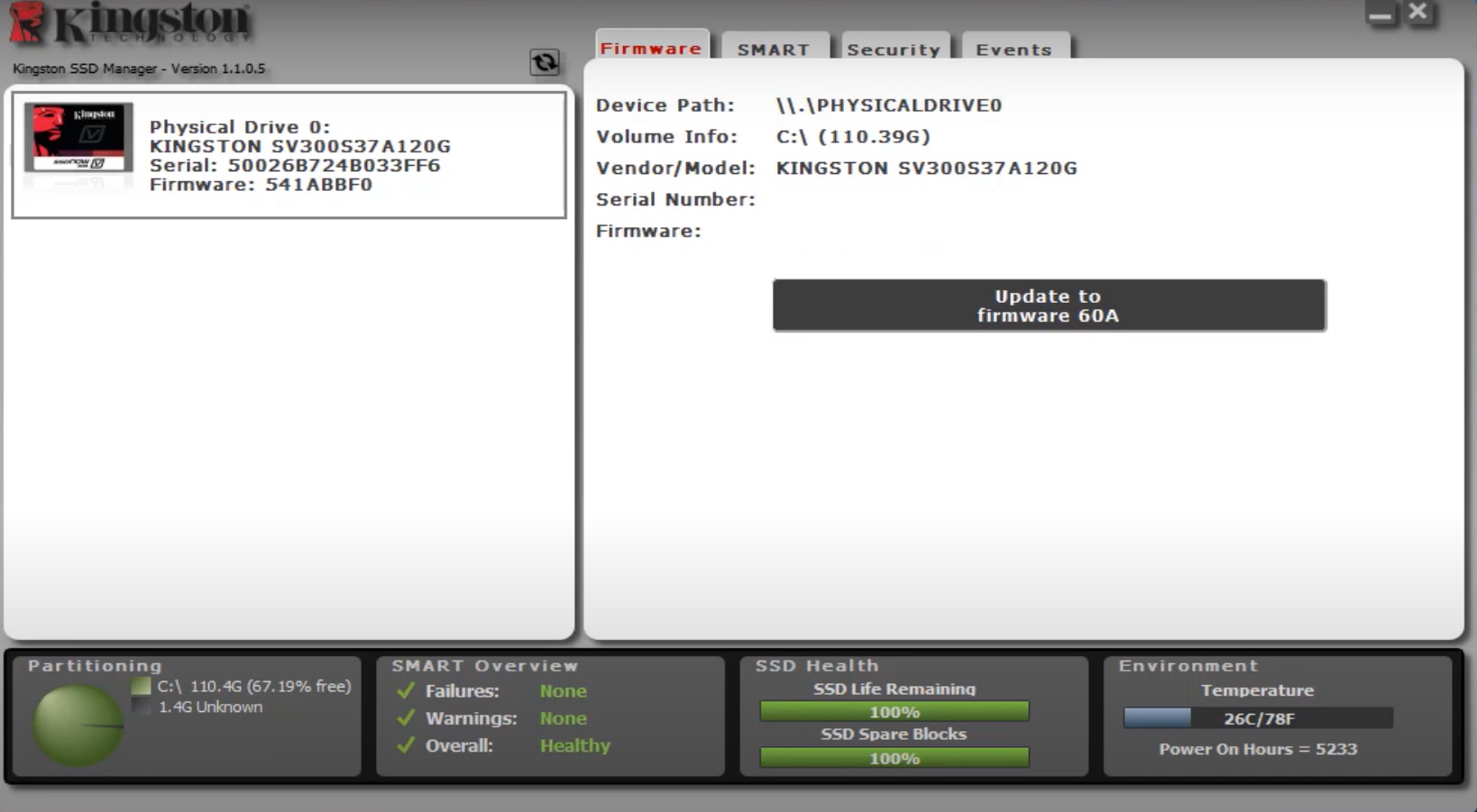Minimize the Kingston SSD Manager window
Image resolution: width=1477 pixels, height=812 pixels.
[1380, 14]
